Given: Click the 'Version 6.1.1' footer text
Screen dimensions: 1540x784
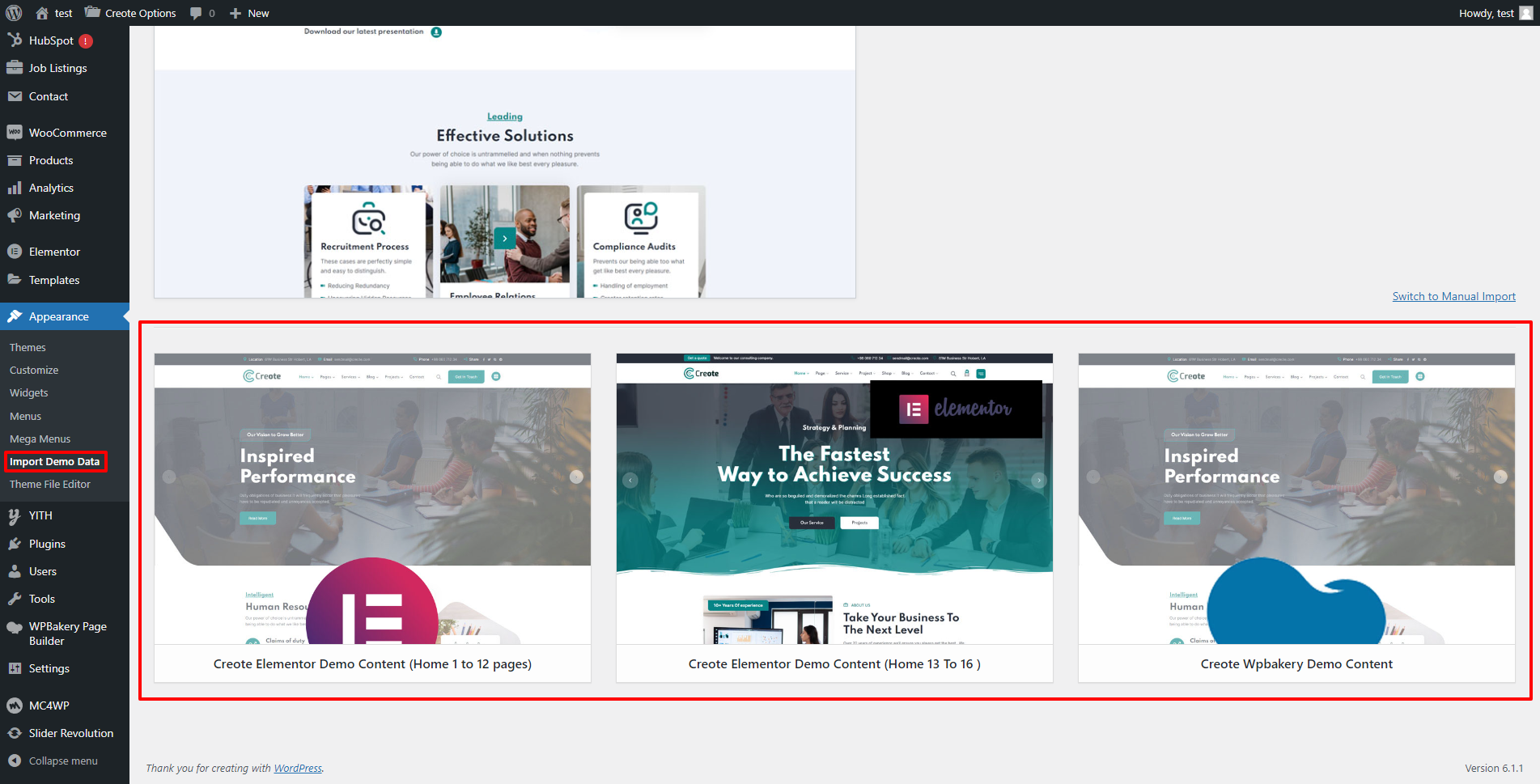Looking at the screenshot, I should tap(1494, 768).
